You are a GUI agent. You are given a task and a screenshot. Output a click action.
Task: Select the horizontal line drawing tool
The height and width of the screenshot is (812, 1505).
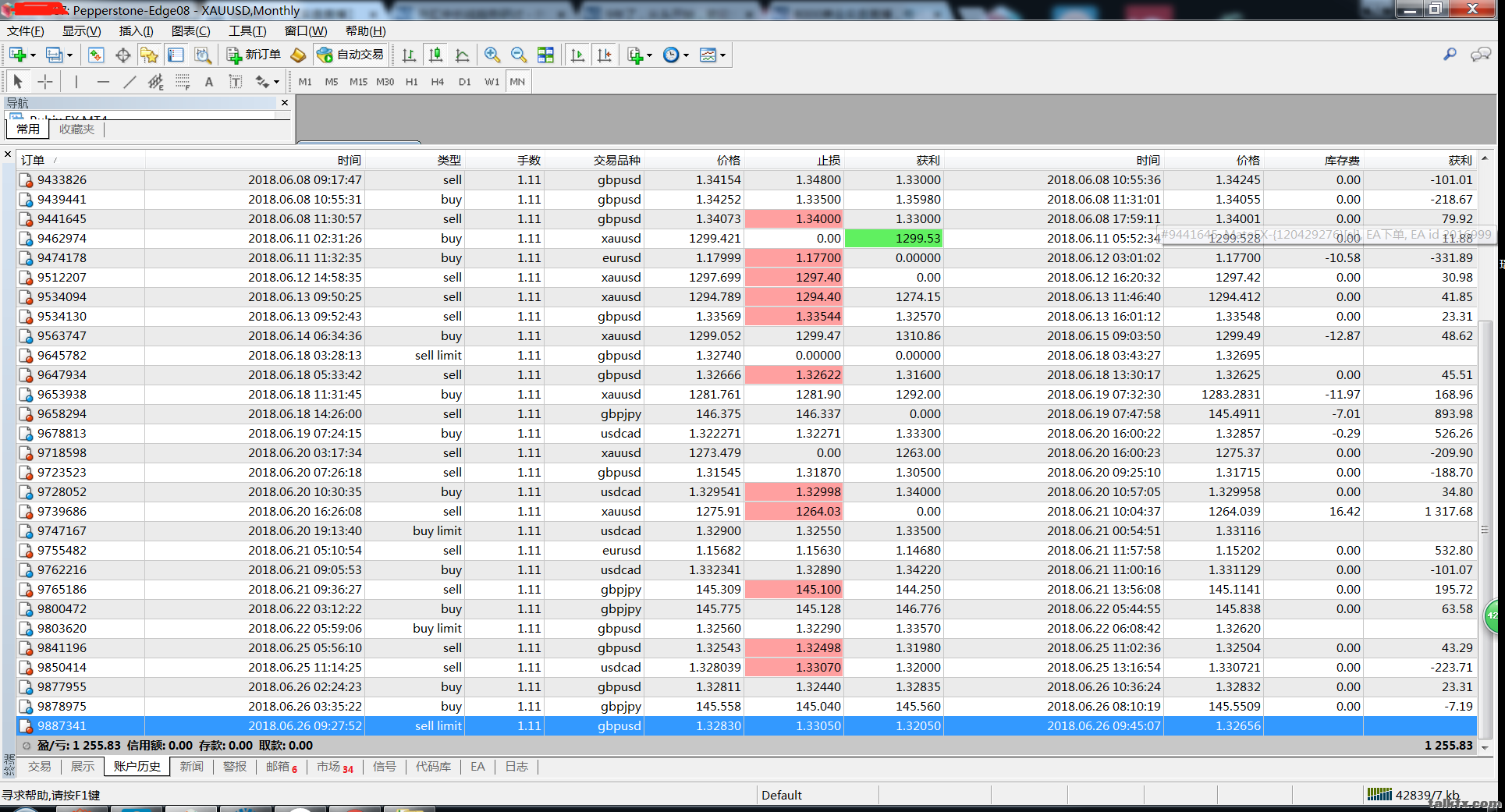click(x=103, y=81)
